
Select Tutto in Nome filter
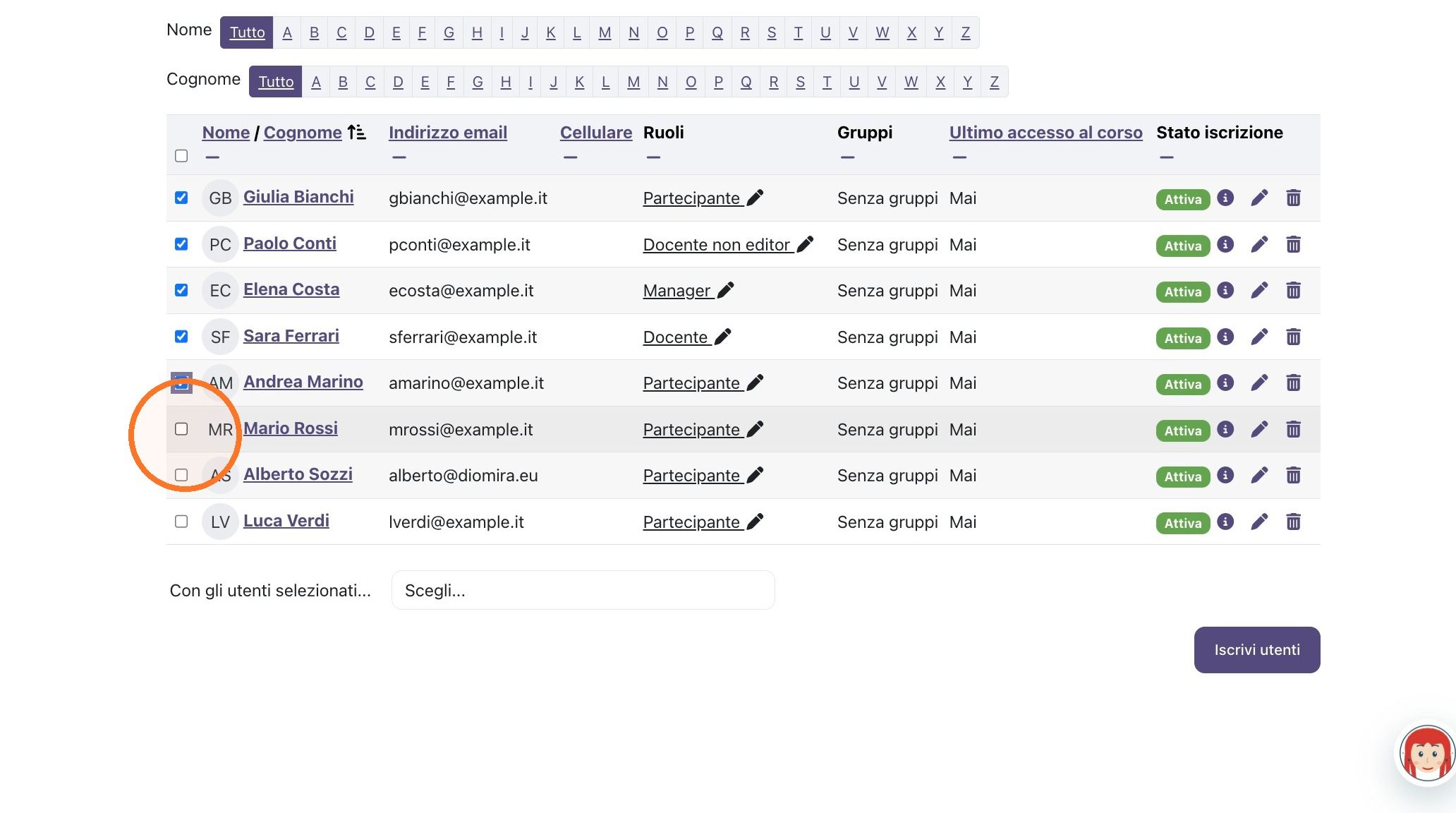click(247, 32)
